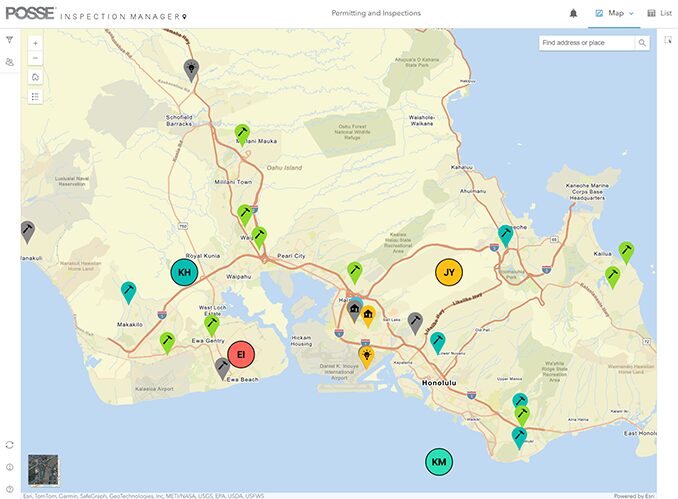This screenshot has width=678, height=499.
Task: Select the KM inspector marker offshore
Action: (438, 461)
